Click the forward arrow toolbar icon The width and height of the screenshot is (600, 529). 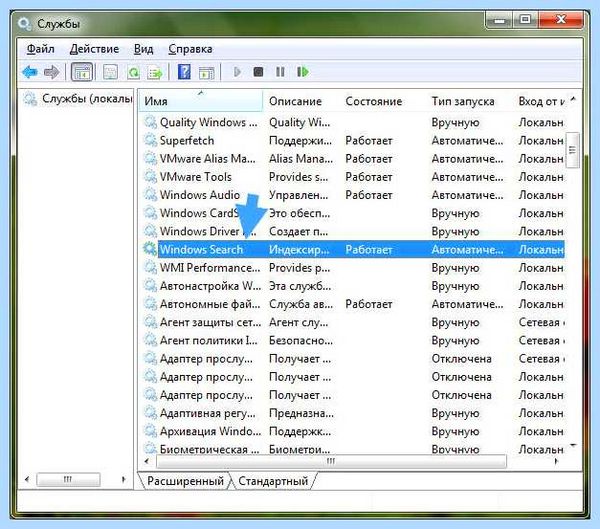click(x=52, y=72)
